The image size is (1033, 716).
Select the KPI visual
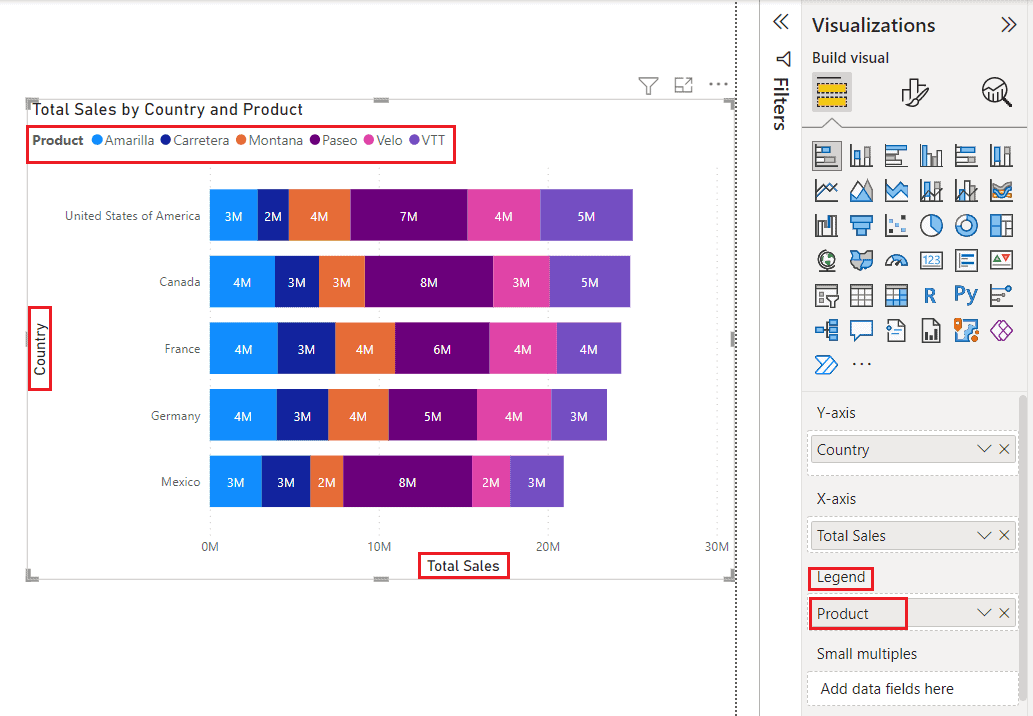(1001, 261)
